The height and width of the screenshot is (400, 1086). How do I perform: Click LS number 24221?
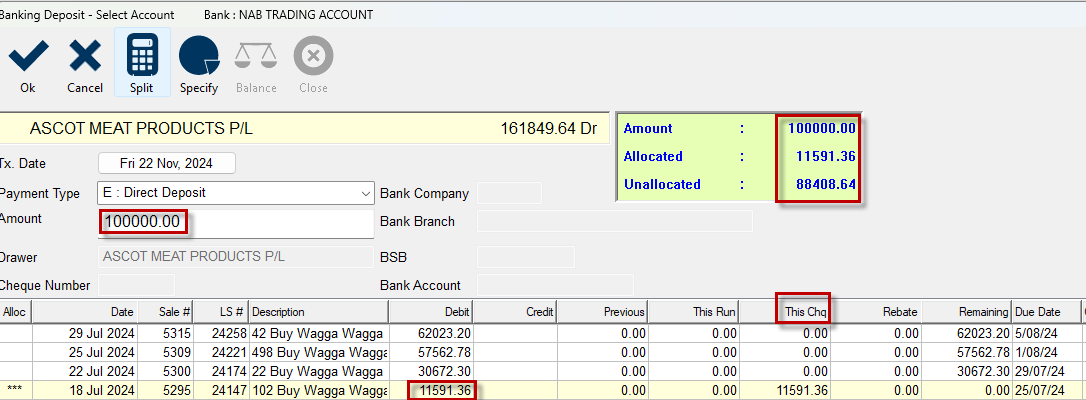tap(228, 352)
